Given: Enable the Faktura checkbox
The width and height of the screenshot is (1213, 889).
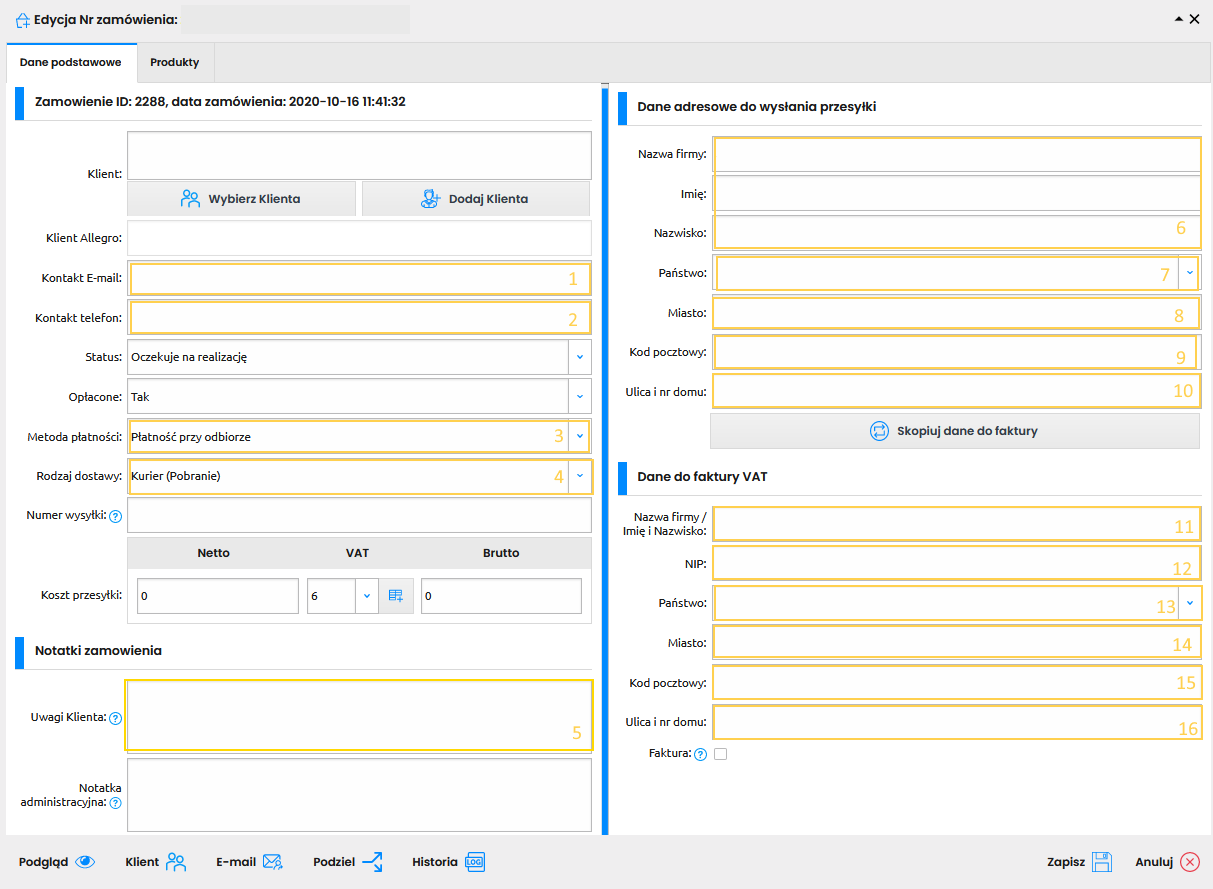Looking at the screenshot, I should [720, 755].
